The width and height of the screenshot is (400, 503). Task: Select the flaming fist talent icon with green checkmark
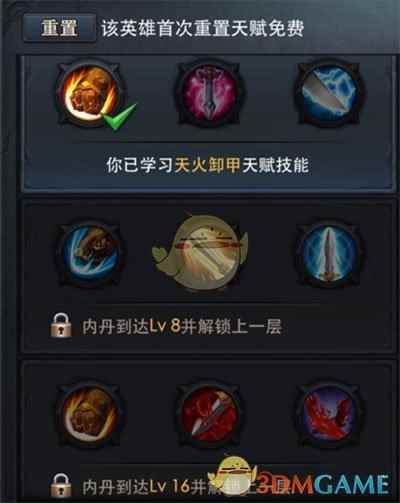pos(90,92)
